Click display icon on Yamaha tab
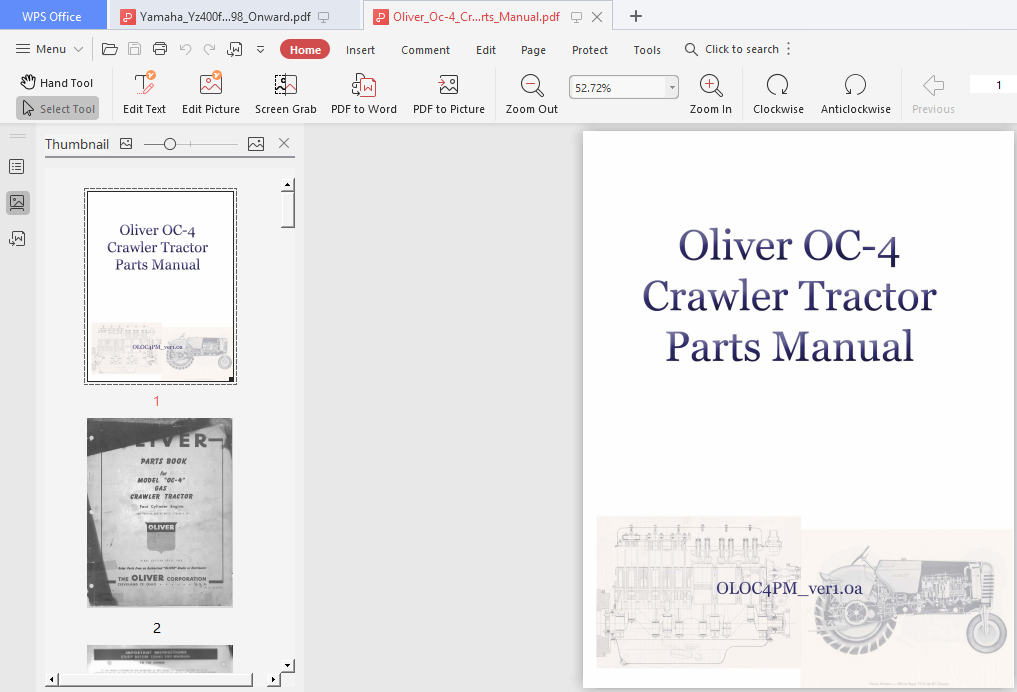 coord(323,17)
